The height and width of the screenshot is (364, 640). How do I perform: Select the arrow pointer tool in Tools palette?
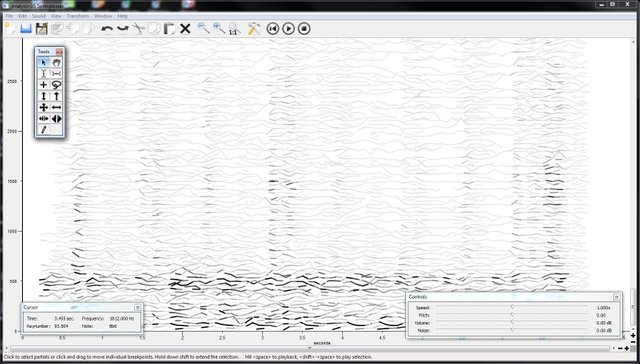click(x=43, y=62)
